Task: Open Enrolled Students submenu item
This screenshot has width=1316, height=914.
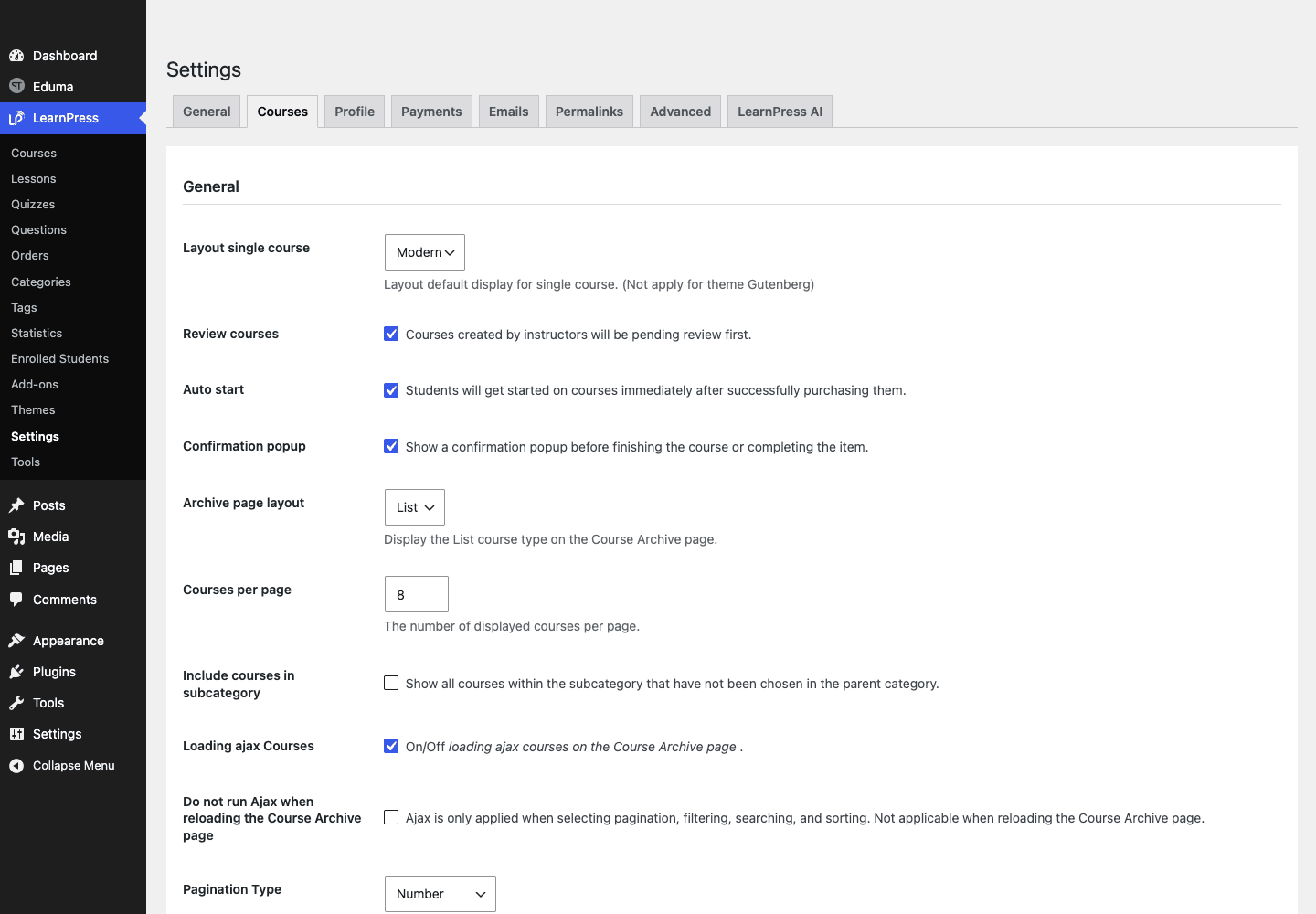Action: (x=73, y=358)
